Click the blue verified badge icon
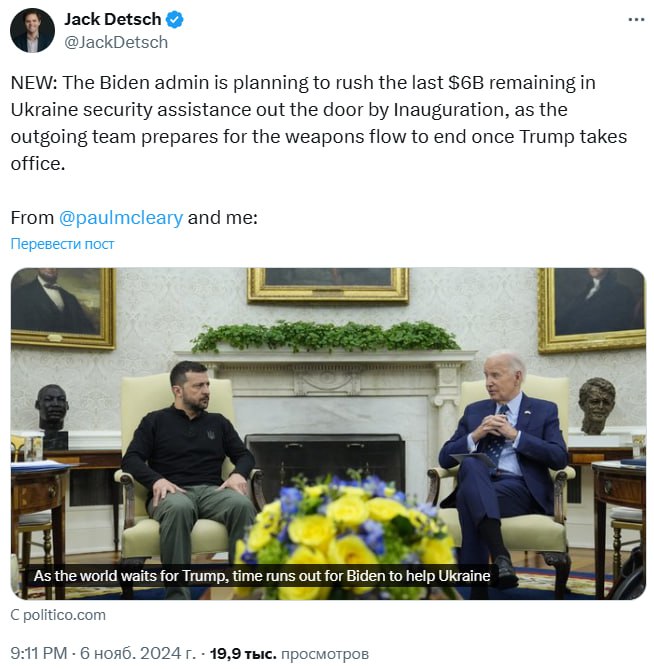This screenshot has width=654, height=669. [174, 20]
